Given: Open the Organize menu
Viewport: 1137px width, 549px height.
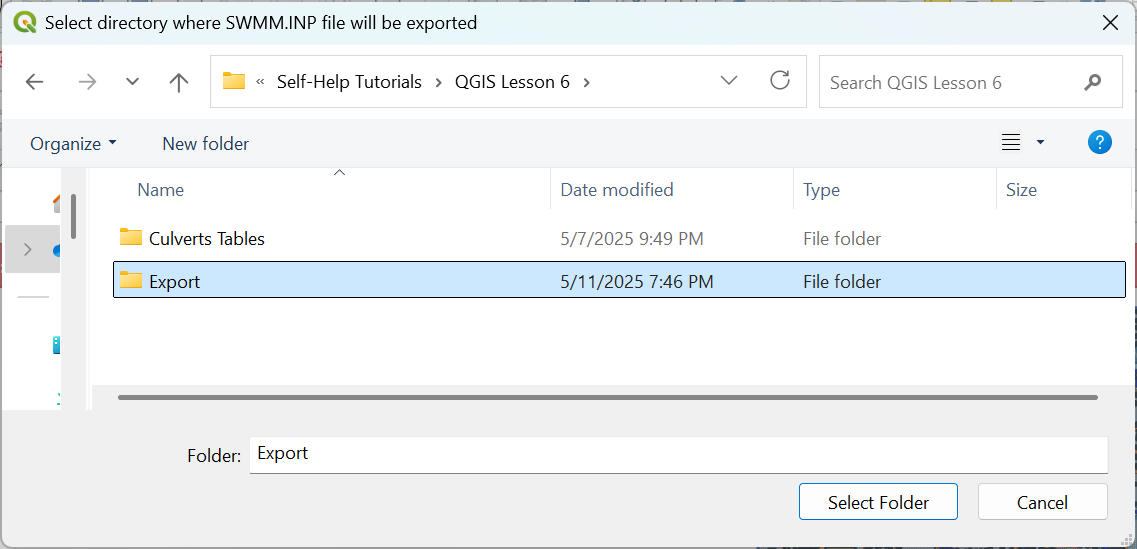Looking at the screenshot, I should point(73,144).
